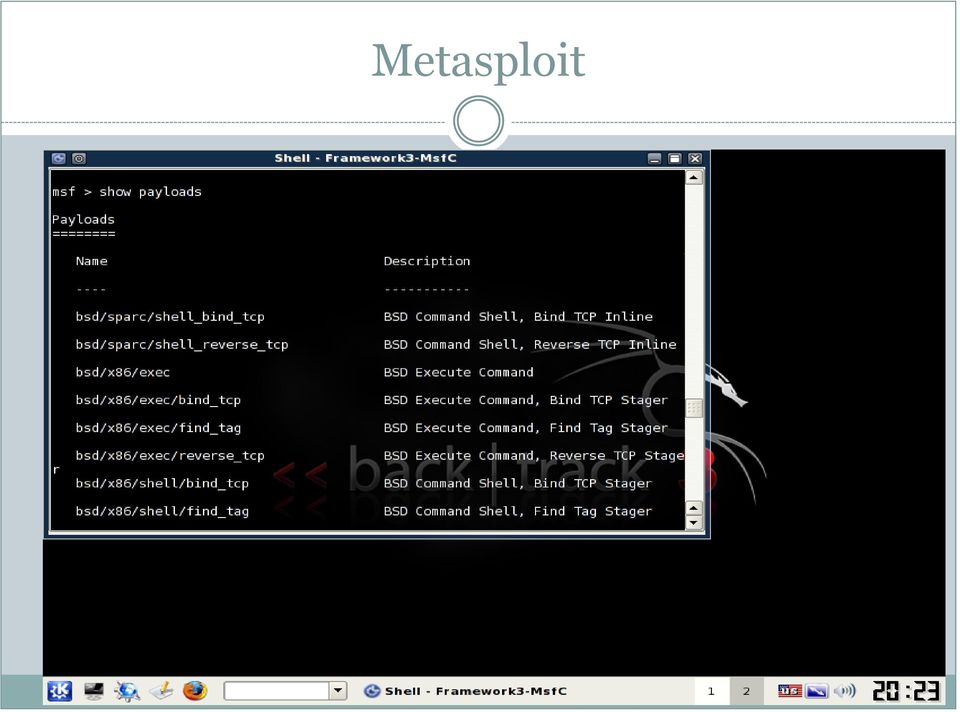Click the Shell - Framework3-MsfC window title bar
The image size is (960, 712).
[366, 158]
